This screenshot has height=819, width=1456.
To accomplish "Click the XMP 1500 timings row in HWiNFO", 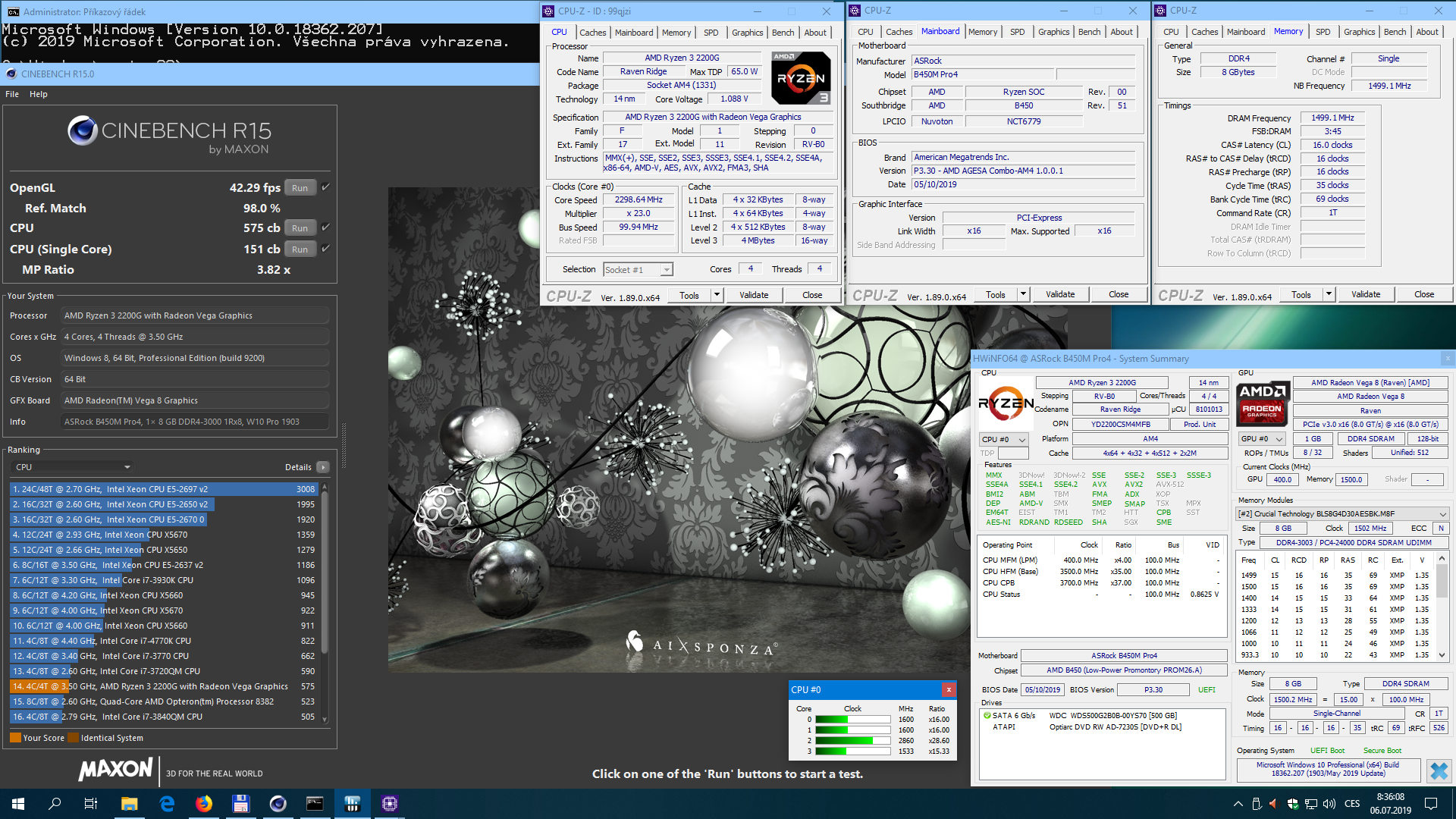I will pos(1335,586).
